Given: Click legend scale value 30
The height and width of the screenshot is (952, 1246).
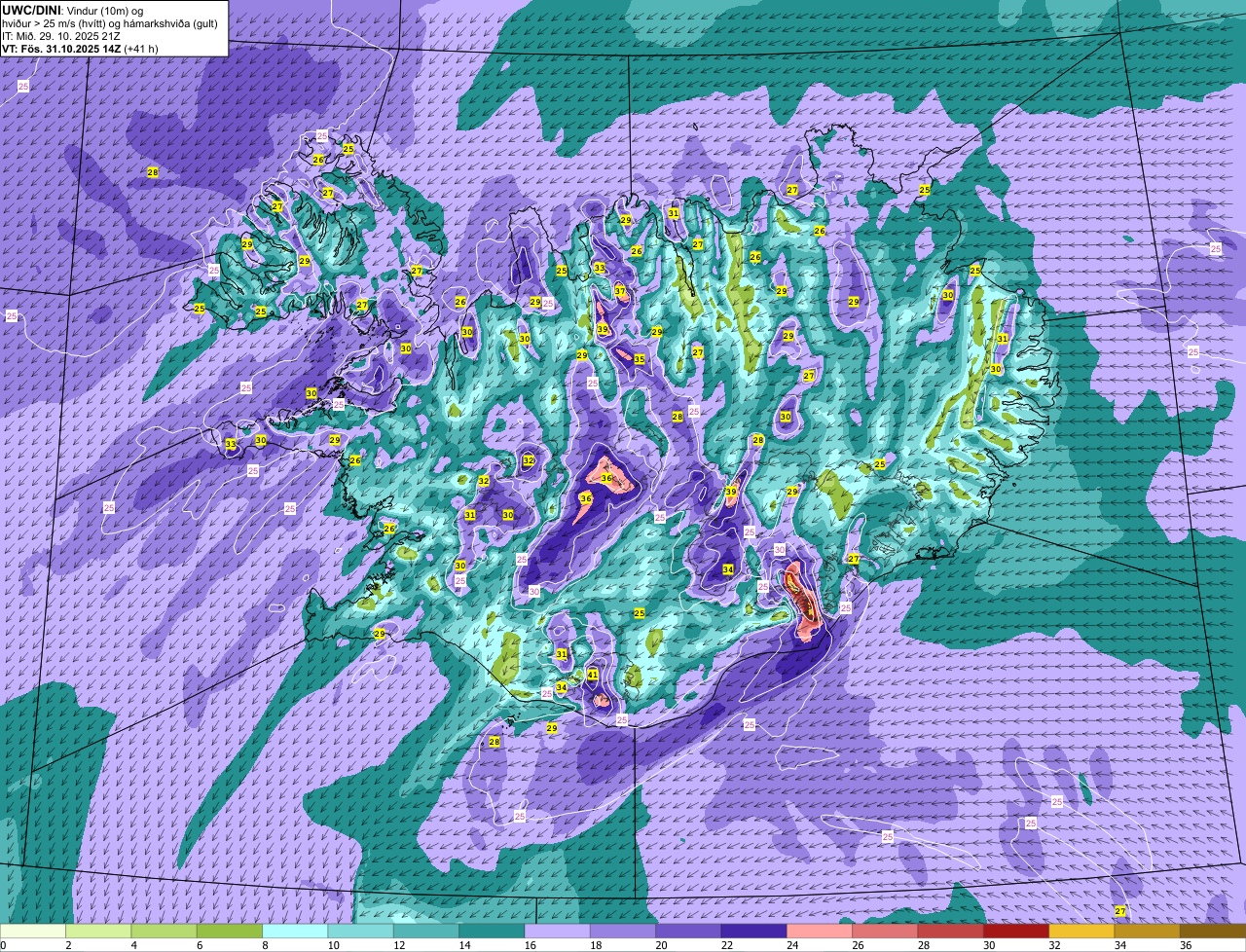Looking at the screenshot, I should (989, 945).
